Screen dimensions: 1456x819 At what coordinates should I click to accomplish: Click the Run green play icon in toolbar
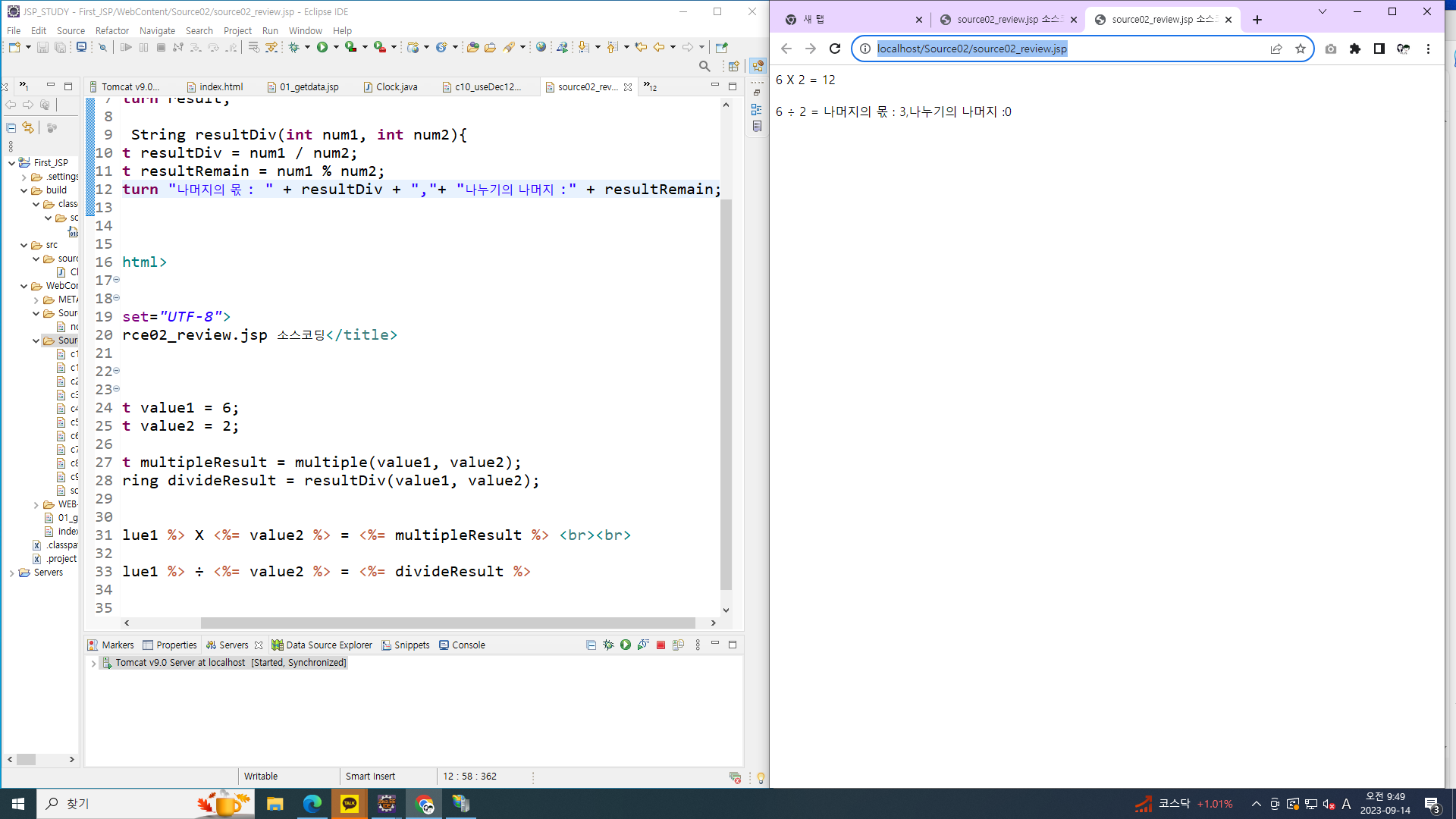coord(322,47)
